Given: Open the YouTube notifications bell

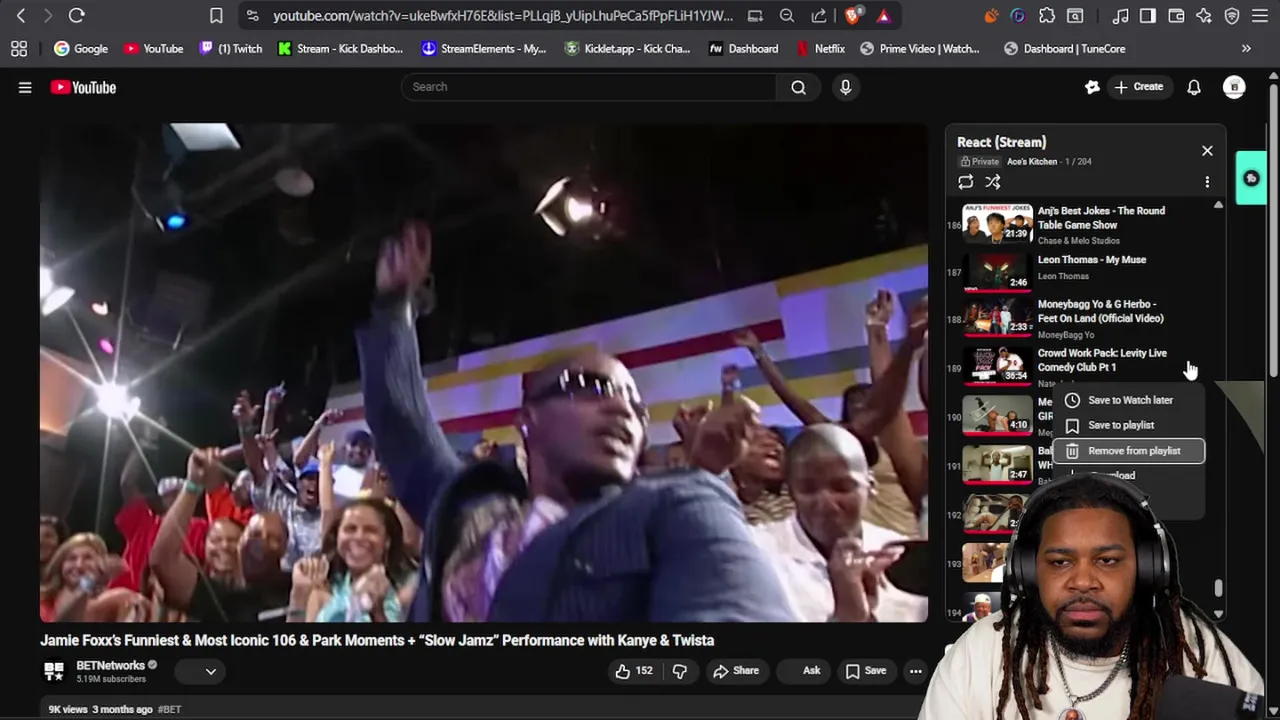Looking at the screenshot, I should pyautogui.click(x=1193, y=87).
